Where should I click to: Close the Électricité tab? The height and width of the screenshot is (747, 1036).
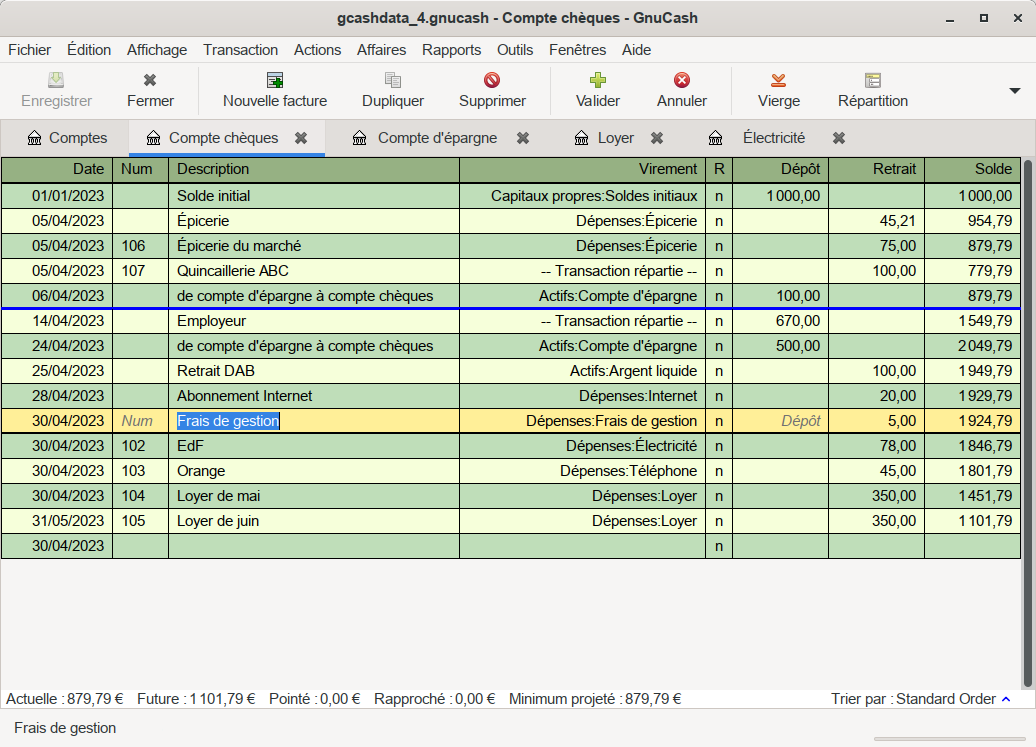point(839,138)
